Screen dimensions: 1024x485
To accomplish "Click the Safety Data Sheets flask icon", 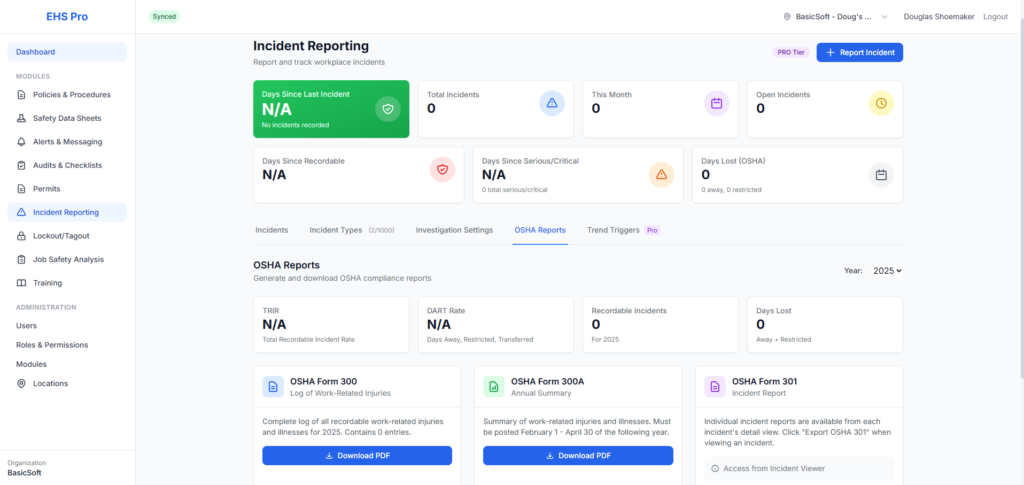I will pos(22,118).
